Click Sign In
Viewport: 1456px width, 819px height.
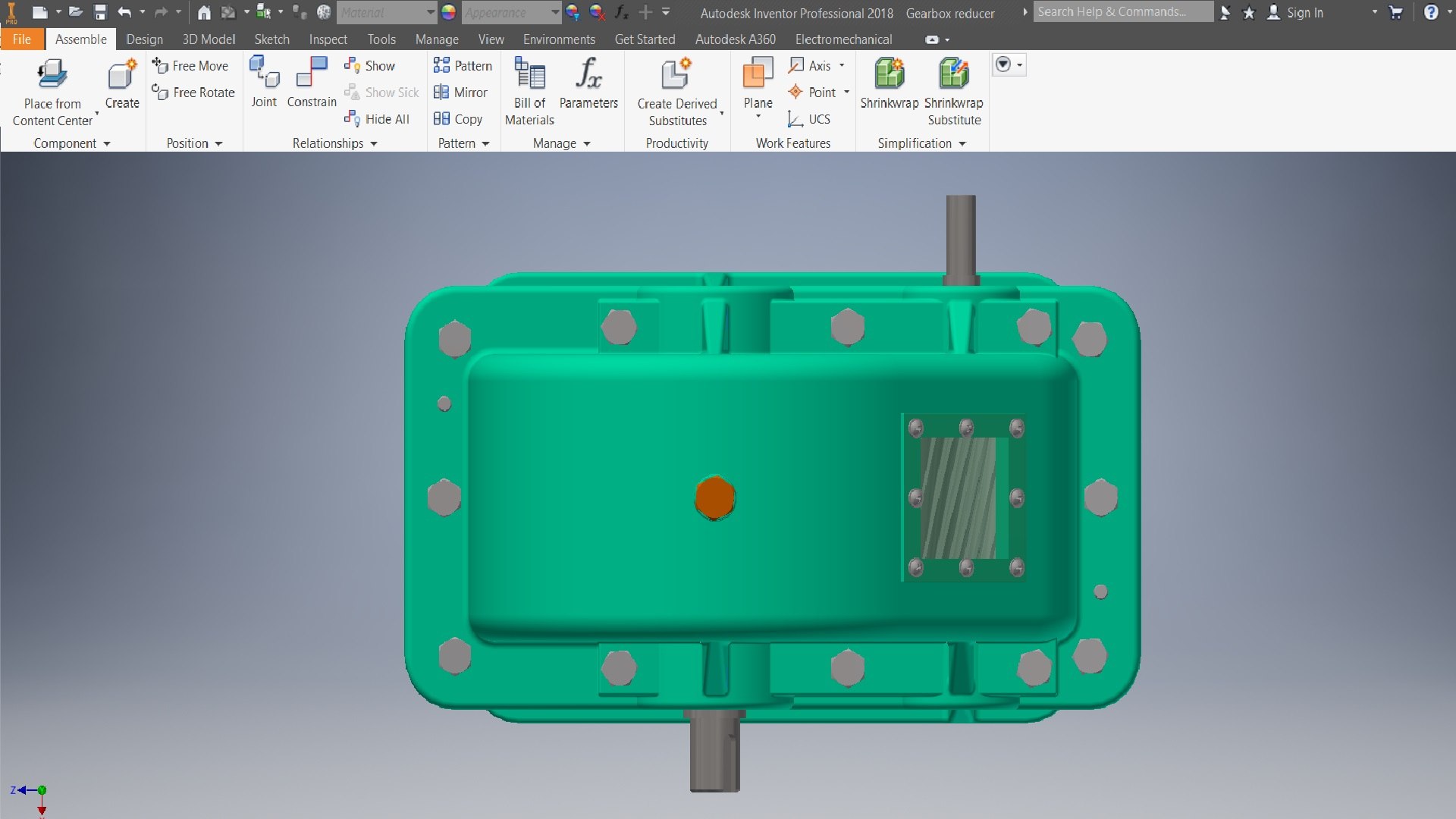click(1296, 12)
